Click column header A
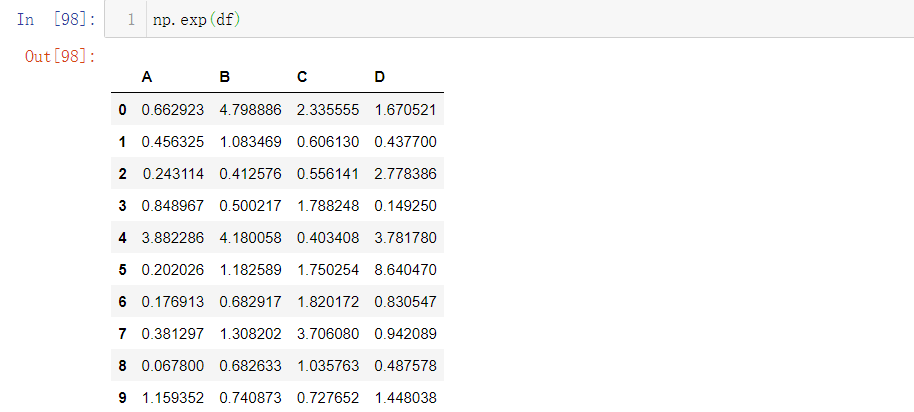Image resolution: width=914 pixels, height=412 pixels. [147, 77]
